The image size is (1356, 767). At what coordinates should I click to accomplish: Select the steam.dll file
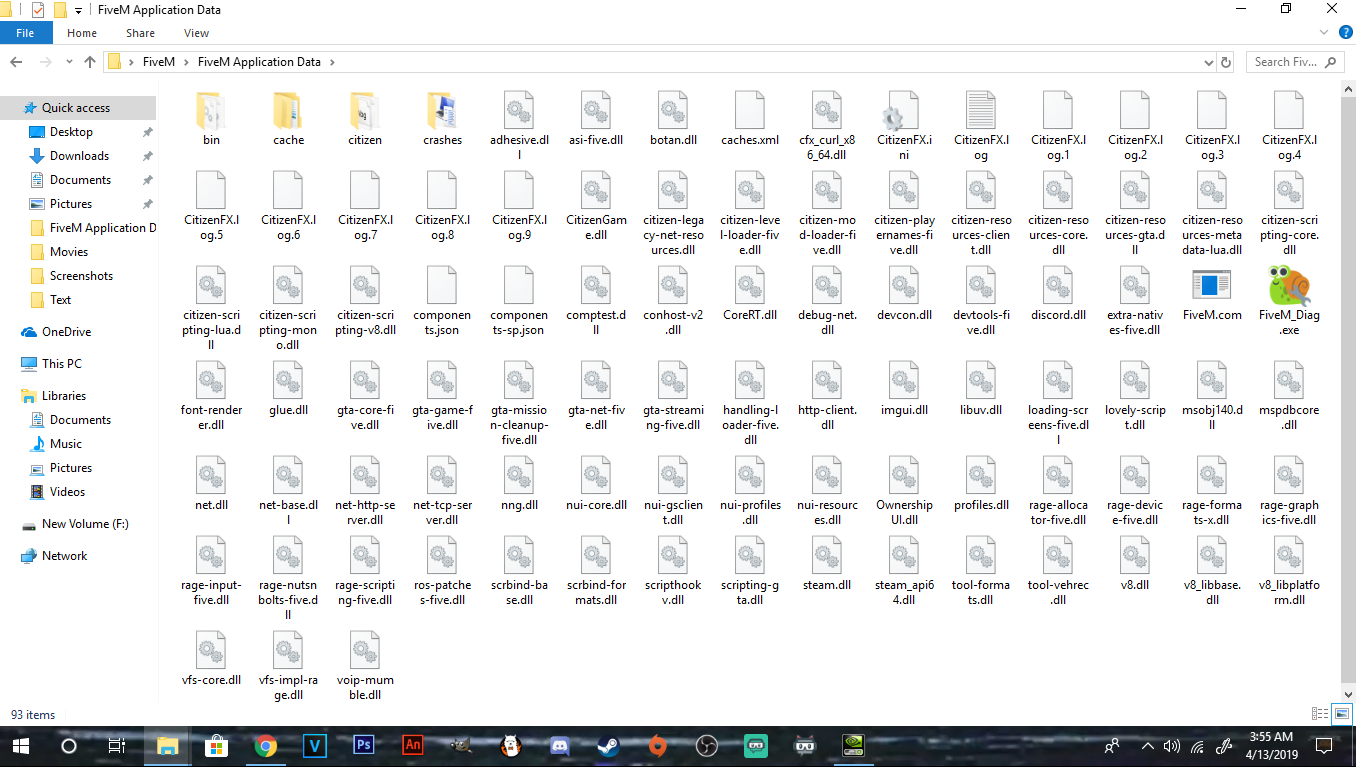click(x=827, y=557)
